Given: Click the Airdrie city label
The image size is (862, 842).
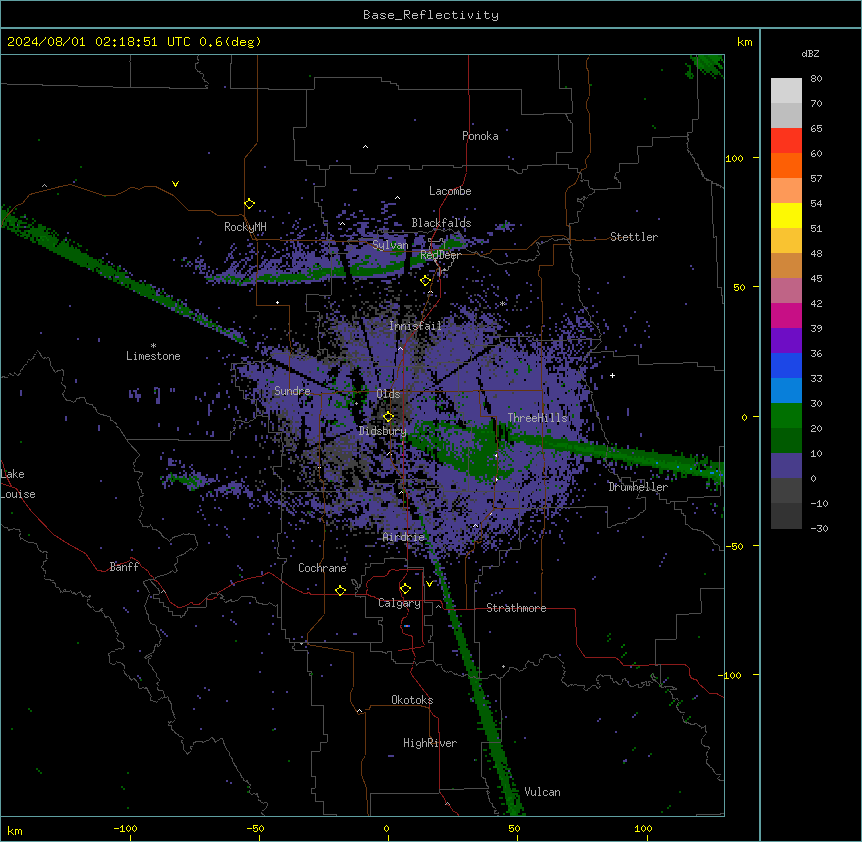Looking at the screenshot, I should pyautogui.click(x=404, y=537).
